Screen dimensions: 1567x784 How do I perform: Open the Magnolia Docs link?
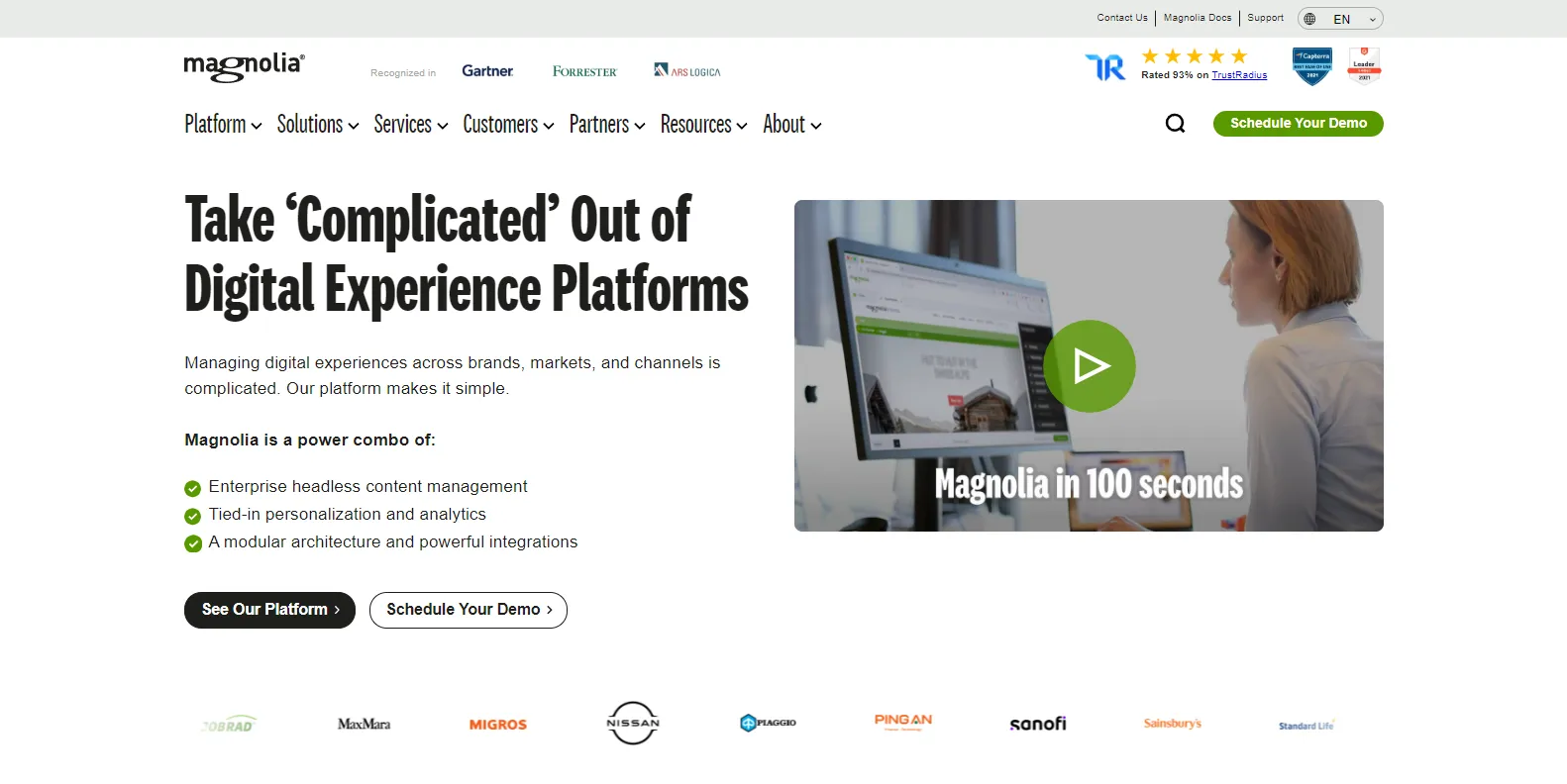tap(1198, 18)
